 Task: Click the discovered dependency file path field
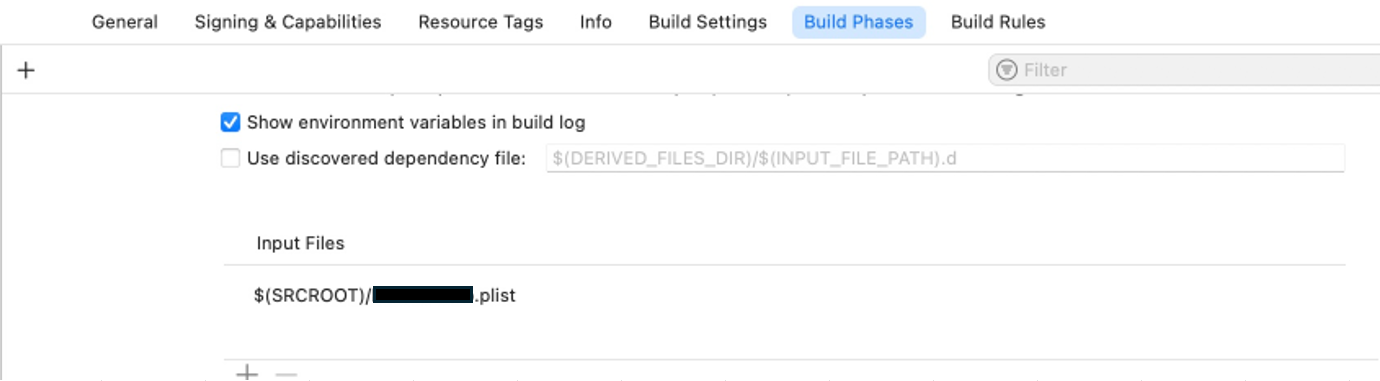[945, 158]
